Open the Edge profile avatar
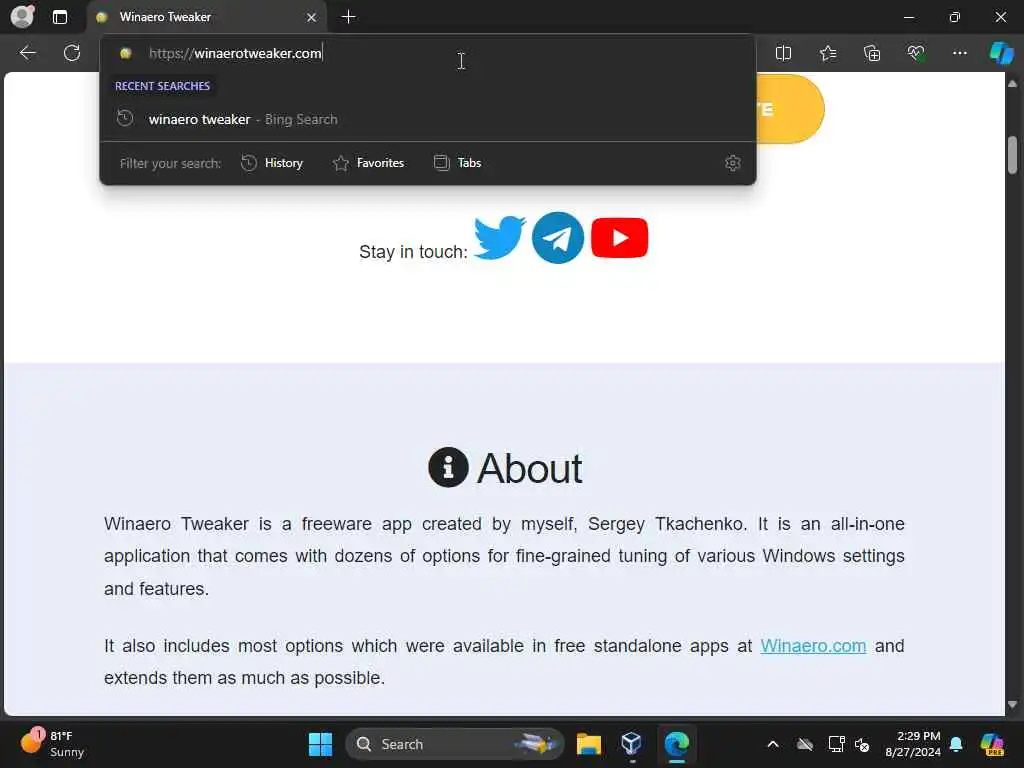This screenshot has width=1024, height=768. coord(22,16)
